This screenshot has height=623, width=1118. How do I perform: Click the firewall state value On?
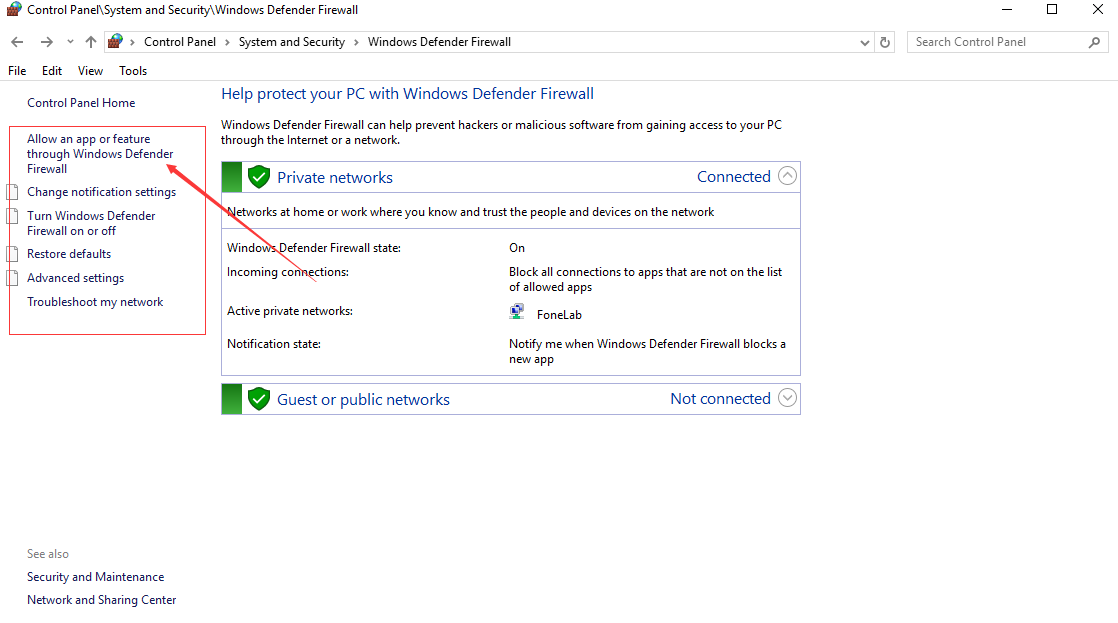coord(517,248)
